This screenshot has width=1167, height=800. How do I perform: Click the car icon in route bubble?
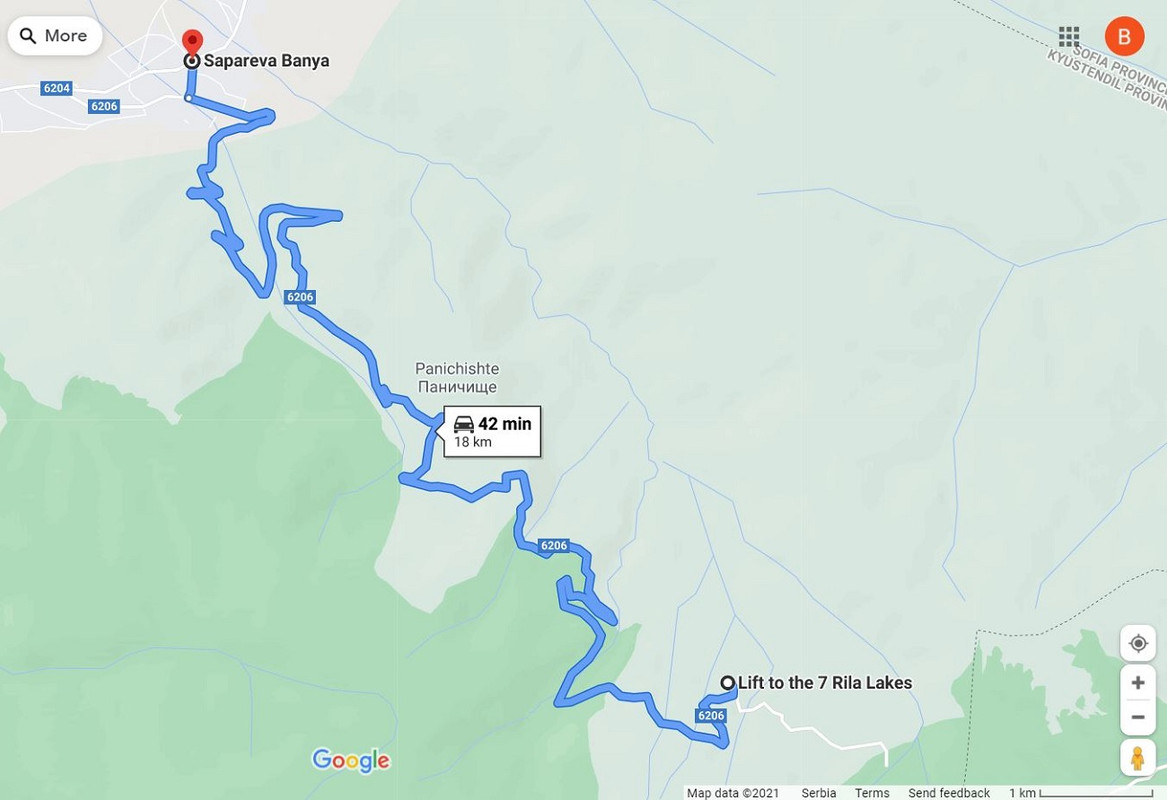(x=464, y=424)
